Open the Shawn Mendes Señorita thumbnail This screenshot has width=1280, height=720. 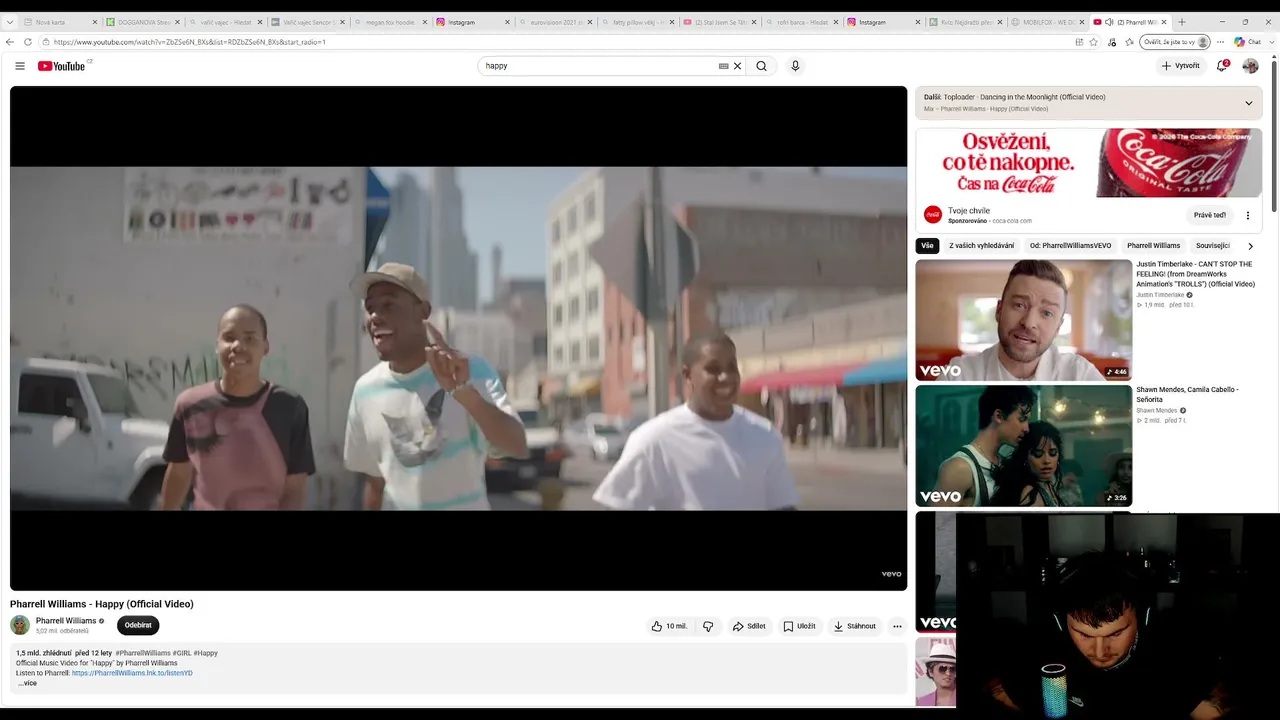click(1023, 446)
